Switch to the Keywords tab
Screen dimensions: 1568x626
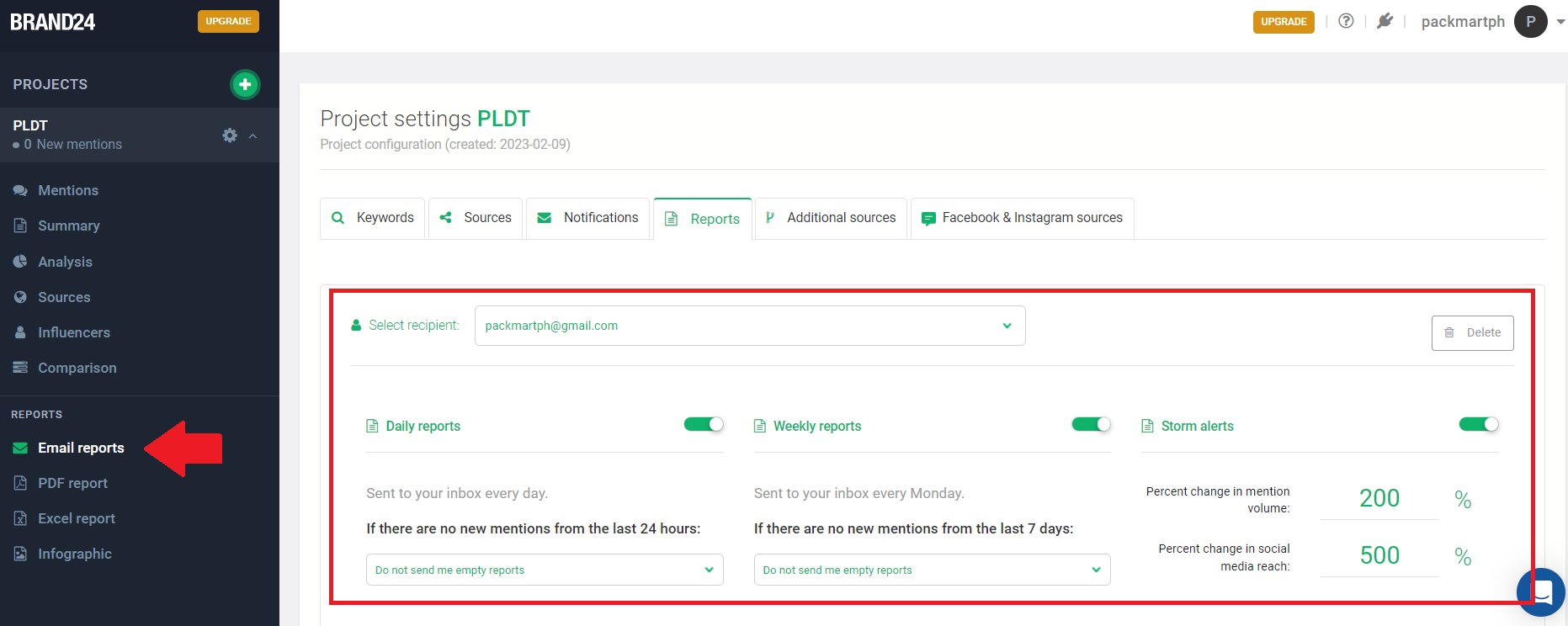(x=373, y=218)
